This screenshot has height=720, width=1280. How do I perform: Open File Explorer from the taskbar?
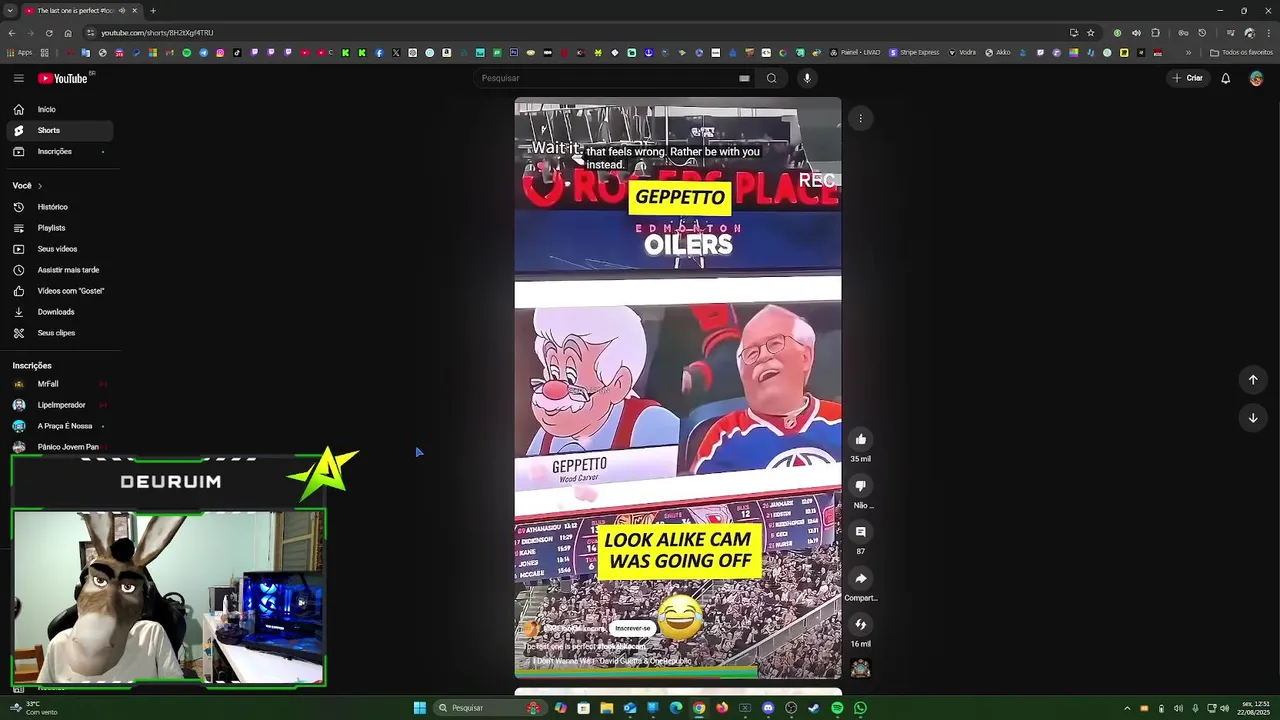coord(606,708)
